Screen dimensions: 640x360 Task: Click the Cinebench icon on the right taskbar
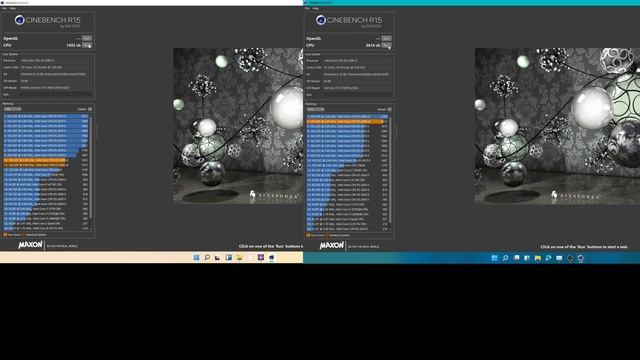click(580, 258)
